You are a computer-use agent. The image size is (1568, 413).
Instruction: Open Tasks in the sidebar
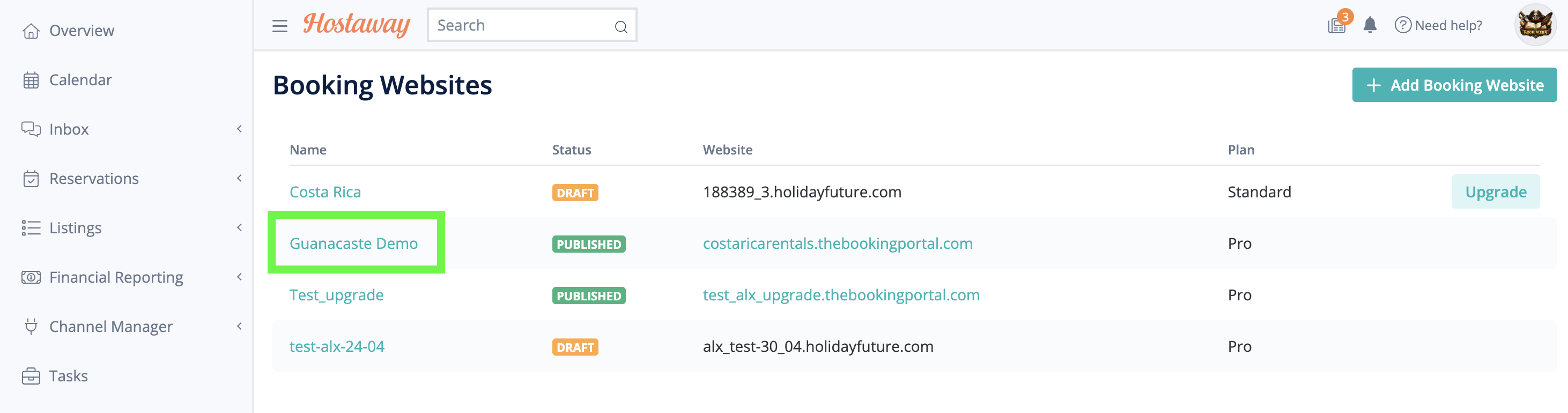68,376
